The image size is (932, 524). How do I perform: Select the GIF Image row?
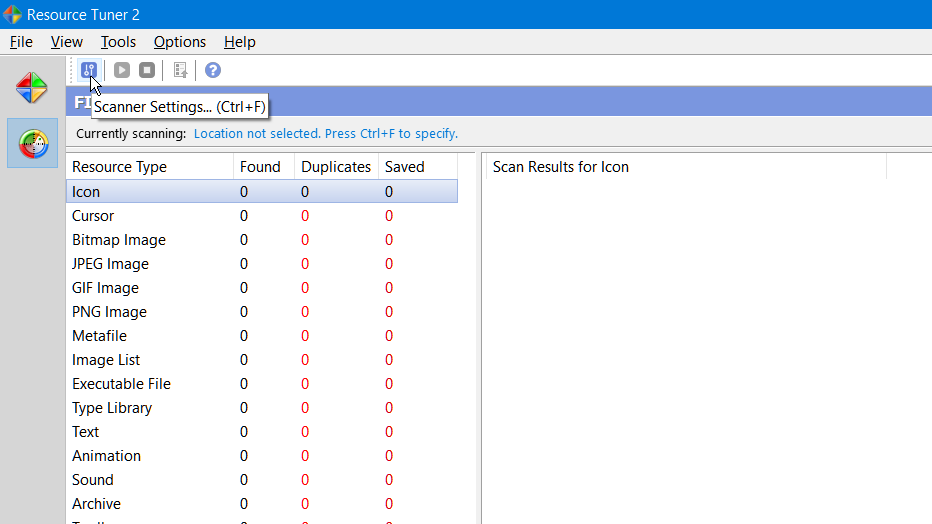[262, 288]
